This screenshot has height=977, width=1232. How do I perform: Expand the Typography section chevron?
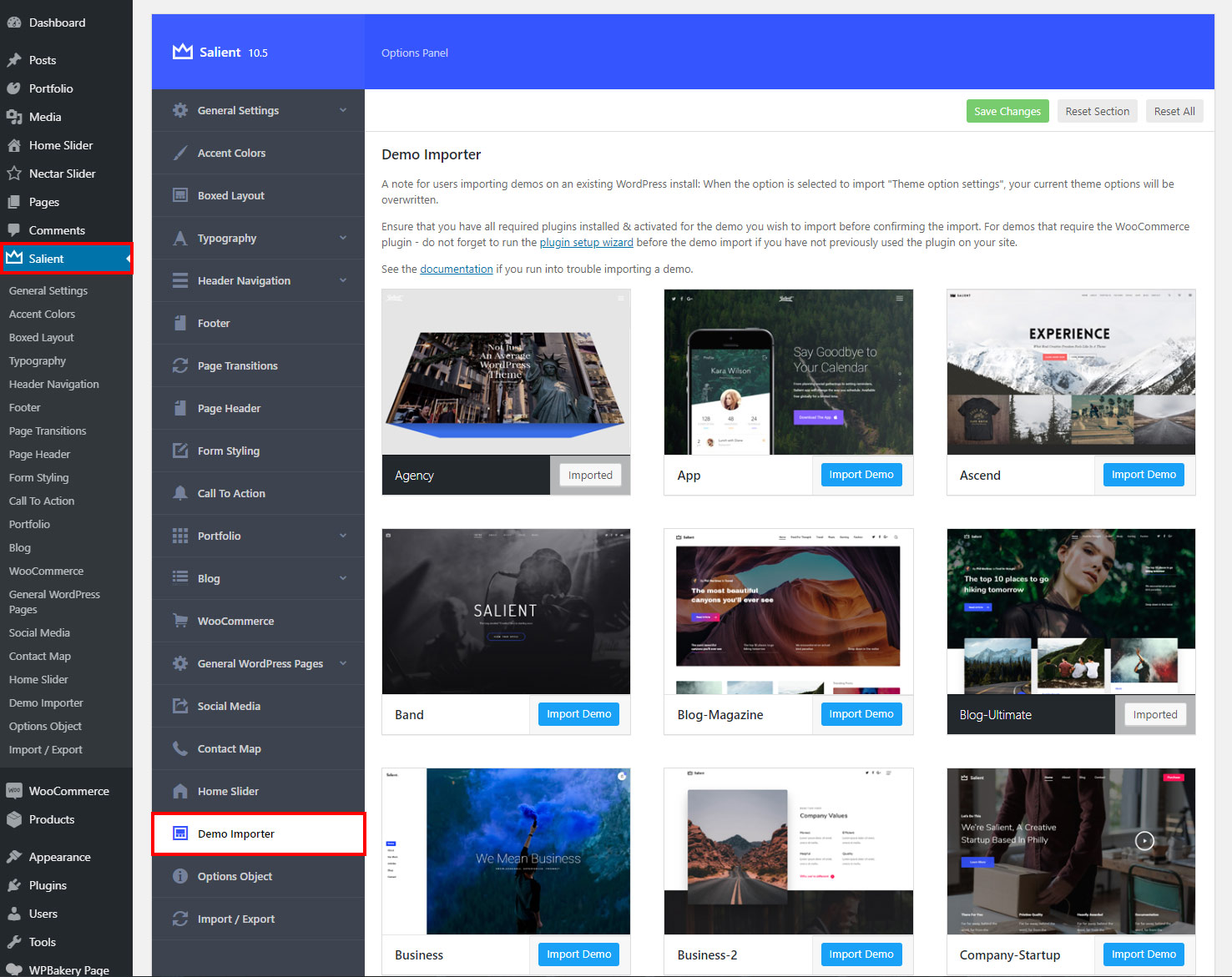(343, 238)
